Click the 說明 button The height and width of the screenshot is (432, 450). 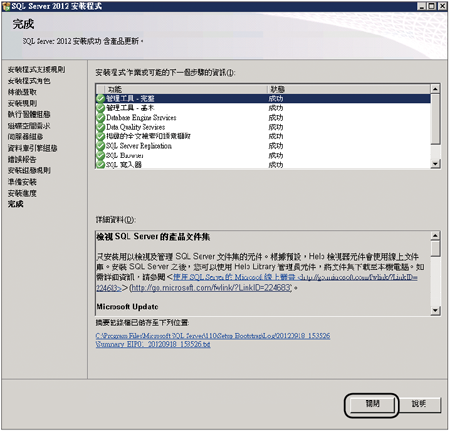pos(419,405)
